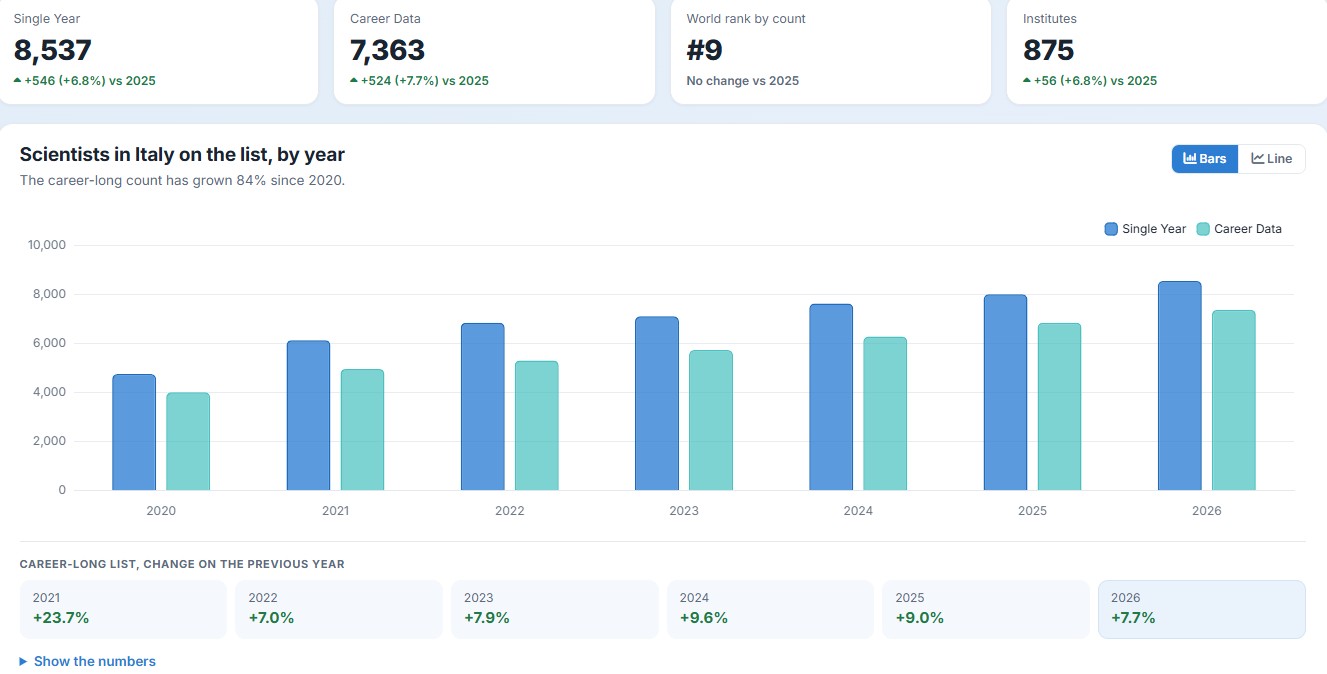
Task: Switch the chart to Bars view
Action: (x=1205, y=159)
